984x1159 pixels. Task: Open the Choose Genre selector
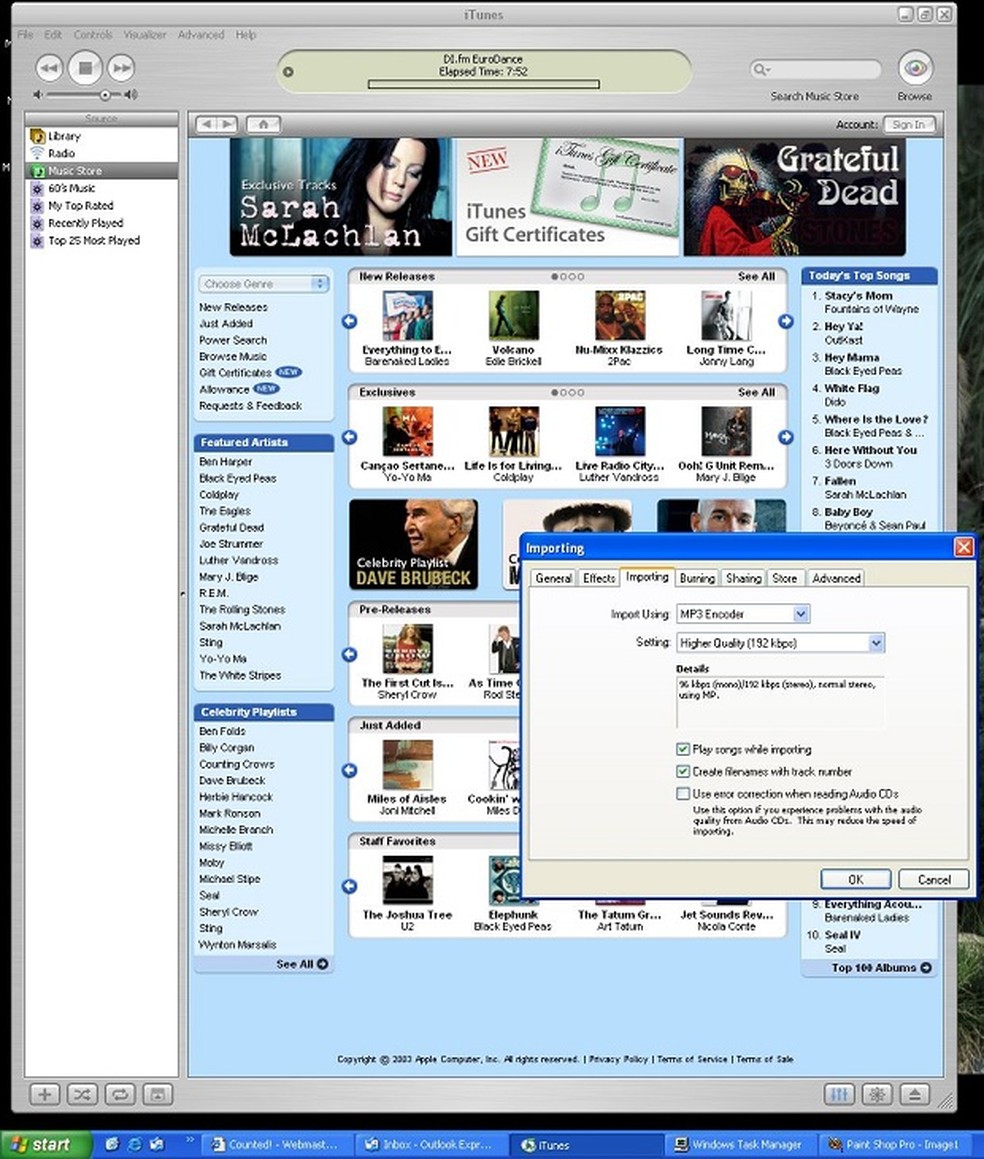coord(263,284)
